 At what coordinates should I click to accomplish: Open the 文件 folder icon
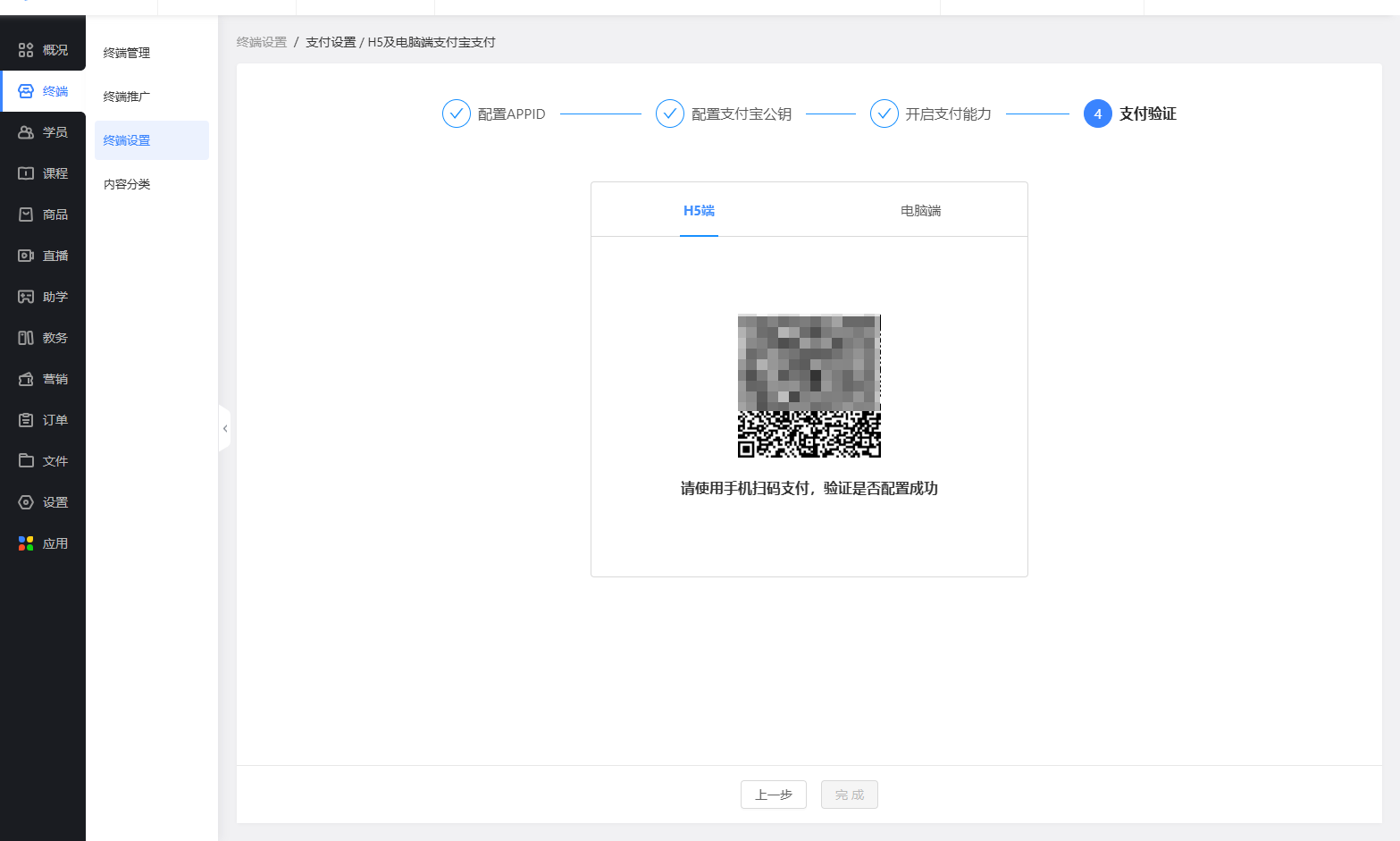pyautogui.click(x=26, y=461)
